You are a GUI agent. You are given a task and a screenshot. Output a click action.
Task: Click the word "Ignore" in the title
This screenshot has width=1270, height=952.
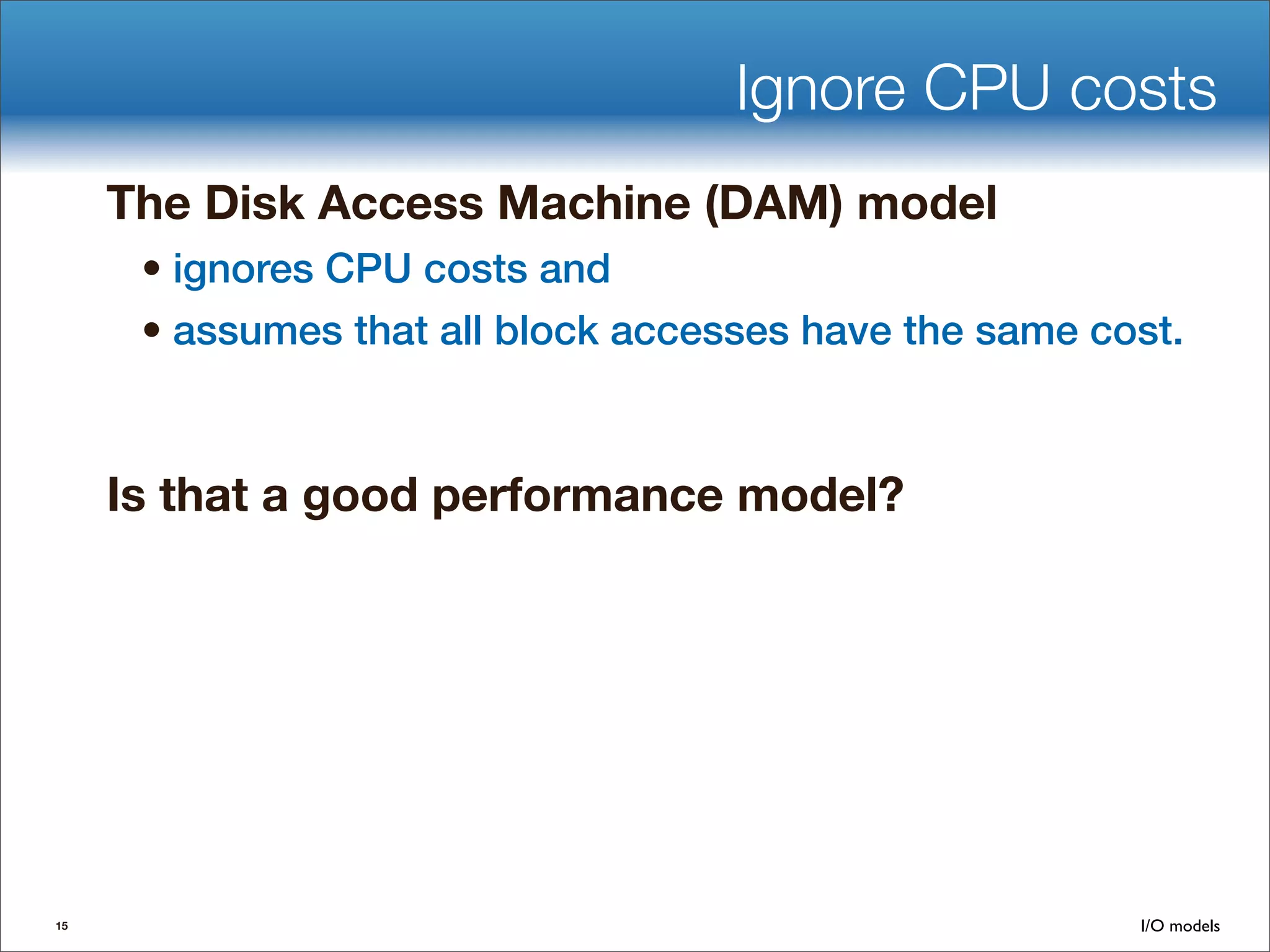(821, 90)
